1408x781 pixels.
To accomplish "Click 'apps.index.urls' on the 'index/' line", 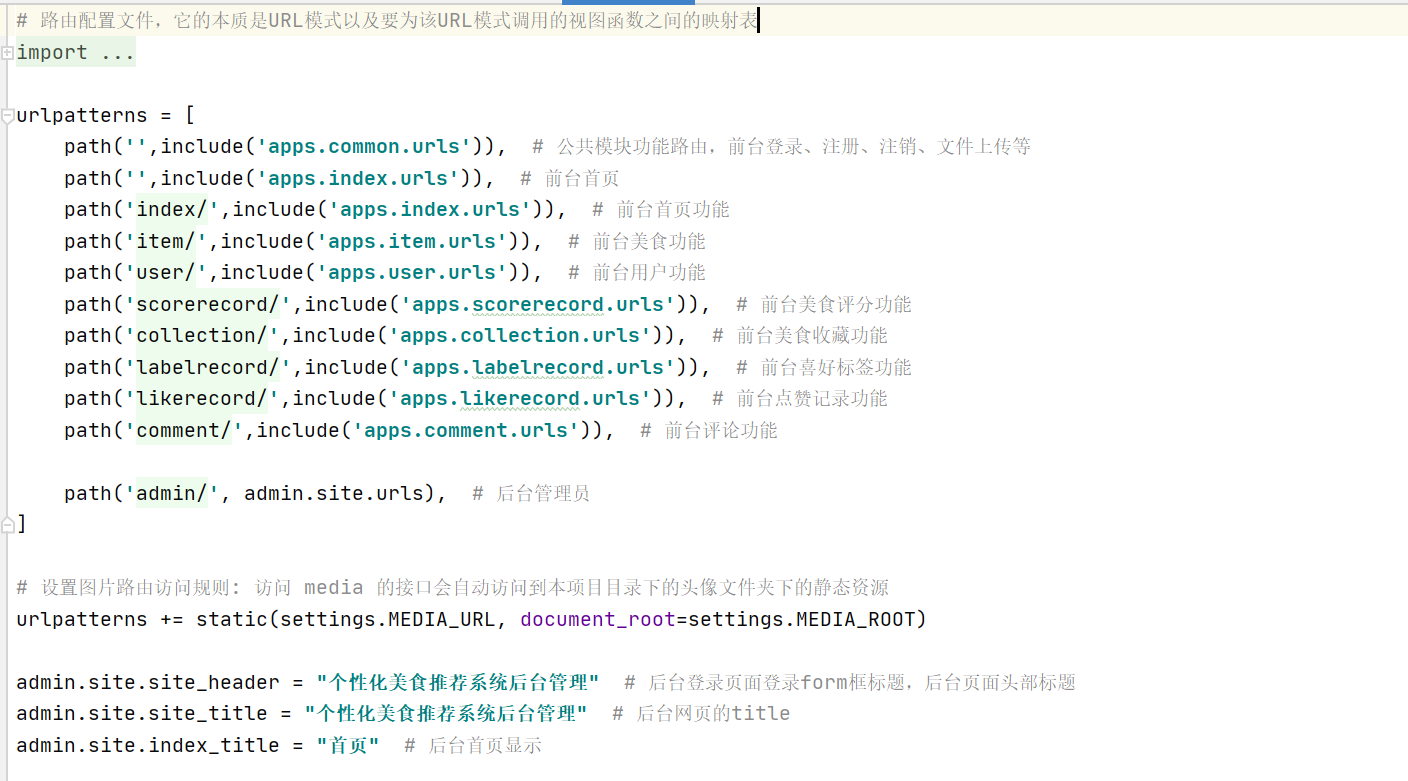I will click(436, 209).
